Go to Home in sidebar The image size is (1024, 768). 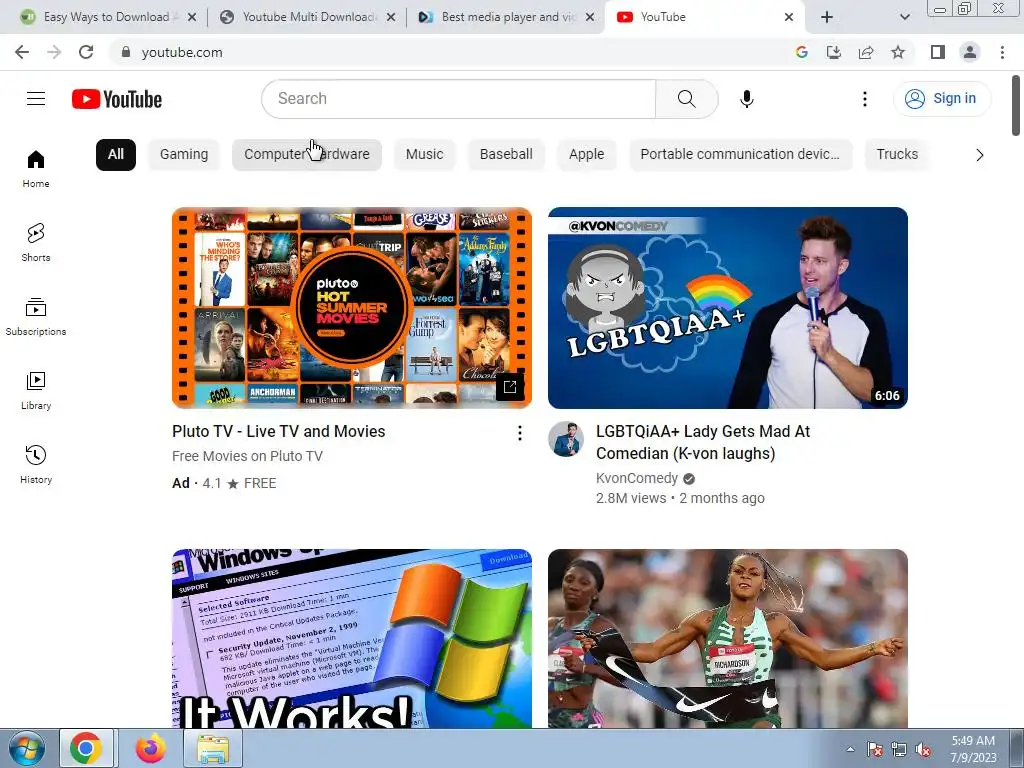(x=36, y=168)
